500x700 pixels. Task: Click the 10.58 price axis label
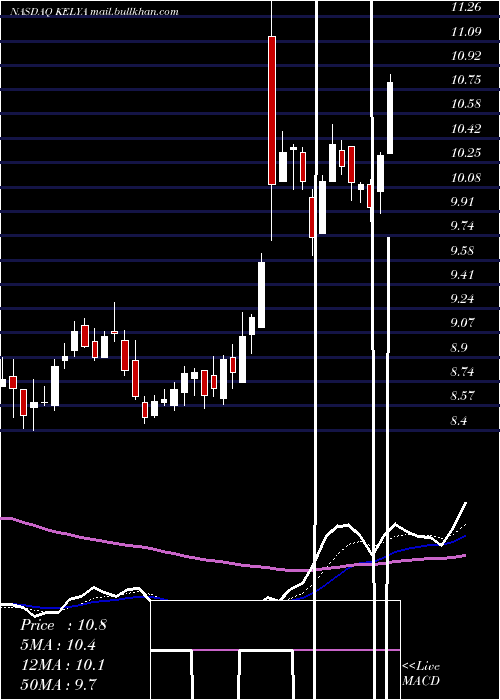(x=466, y=104)
